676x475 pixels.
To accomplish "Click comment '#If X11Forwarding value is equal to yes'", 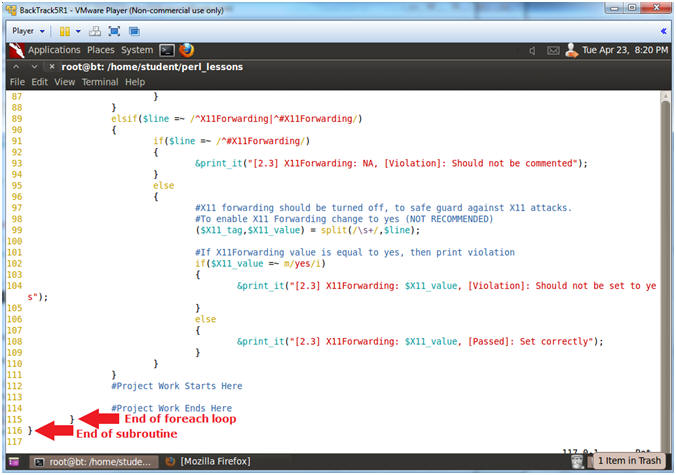I will 355,252.
